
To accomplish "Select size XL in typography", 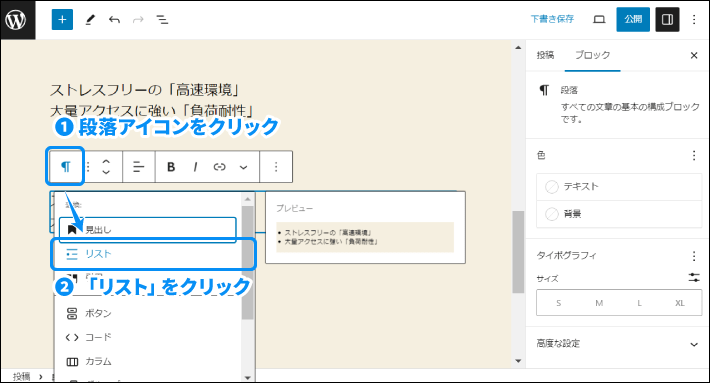I will pos(680,303).
